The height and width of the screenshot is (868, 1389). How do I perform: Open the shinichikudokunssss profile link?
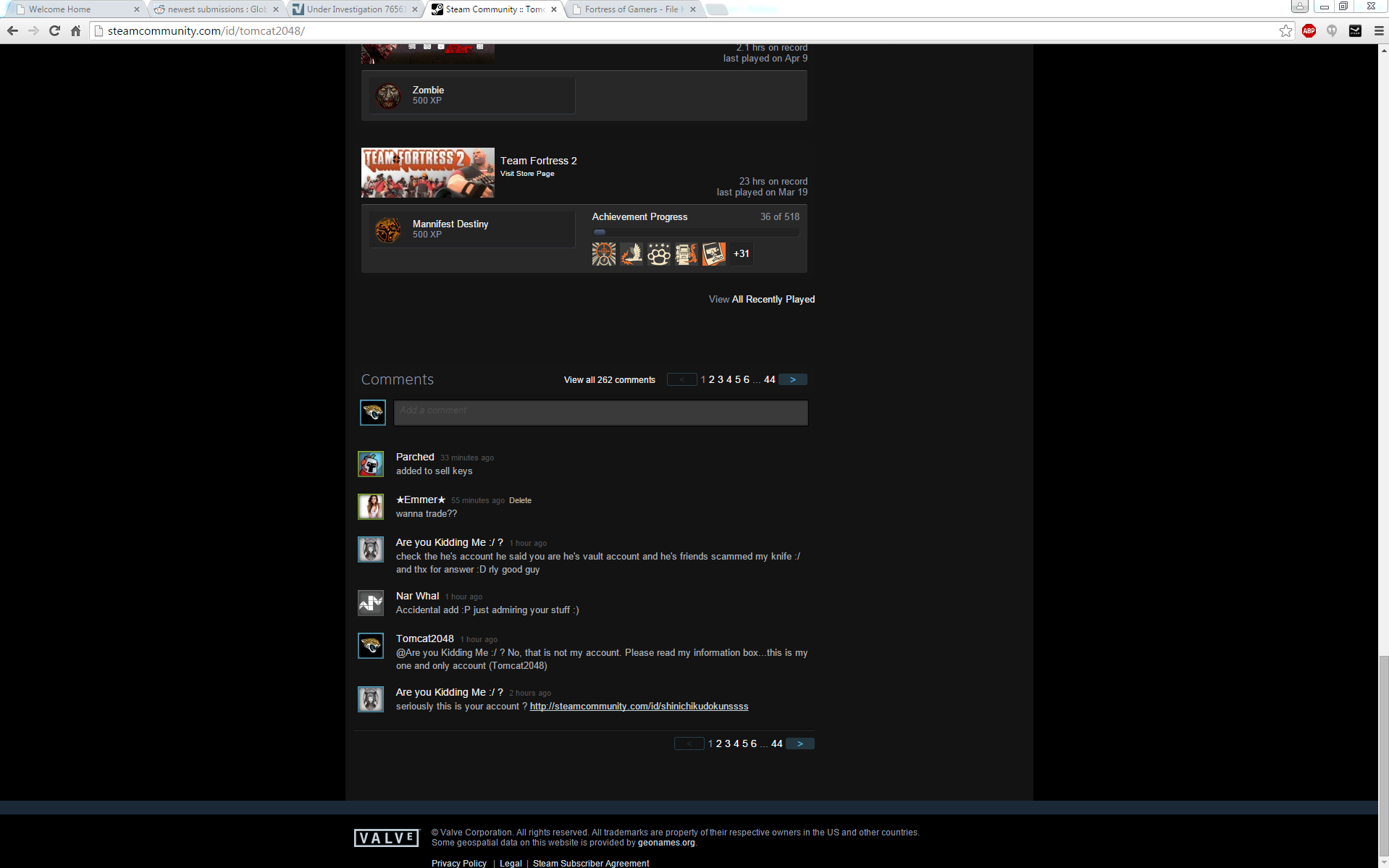tap(639, 707)
